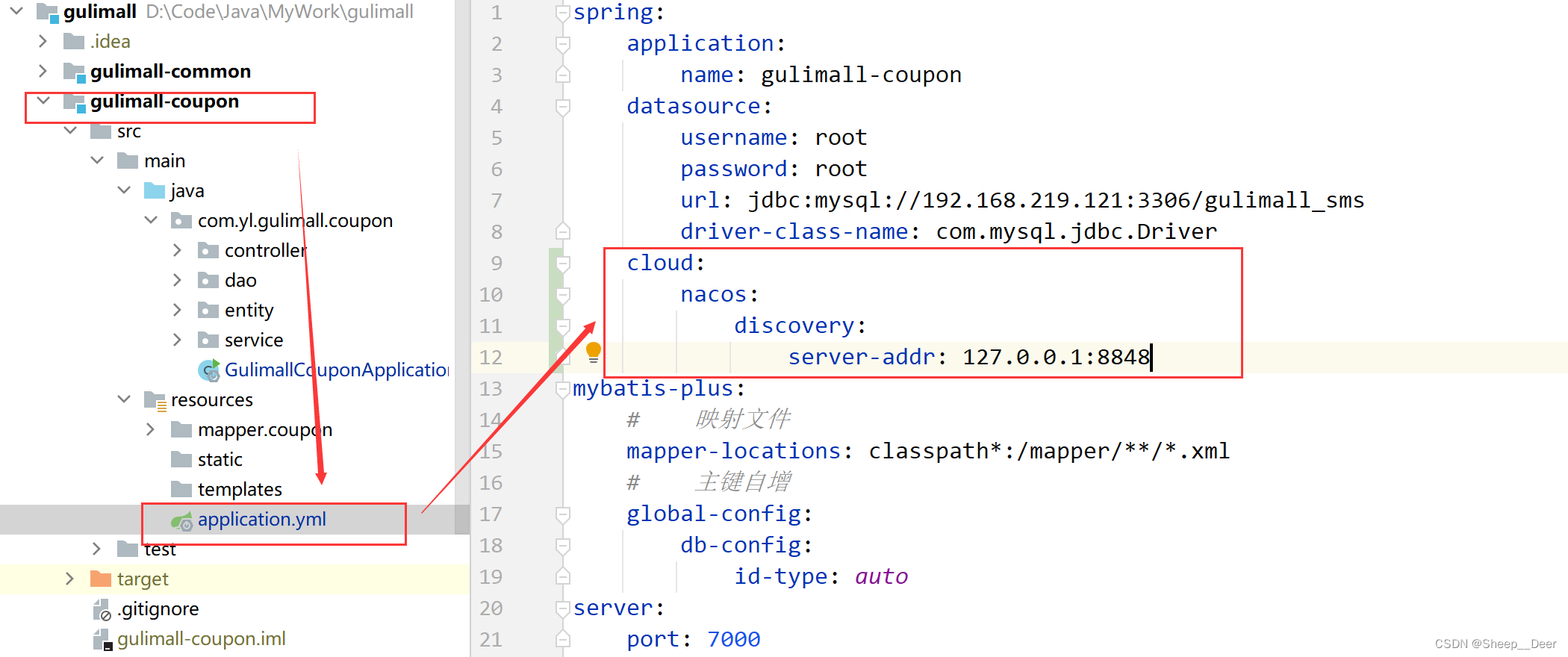The height and width of the screenshot is (657, 1568).
Task: Click the mapper-locations classpath value
Action: pyautogui.click(x=1049, y=451)
